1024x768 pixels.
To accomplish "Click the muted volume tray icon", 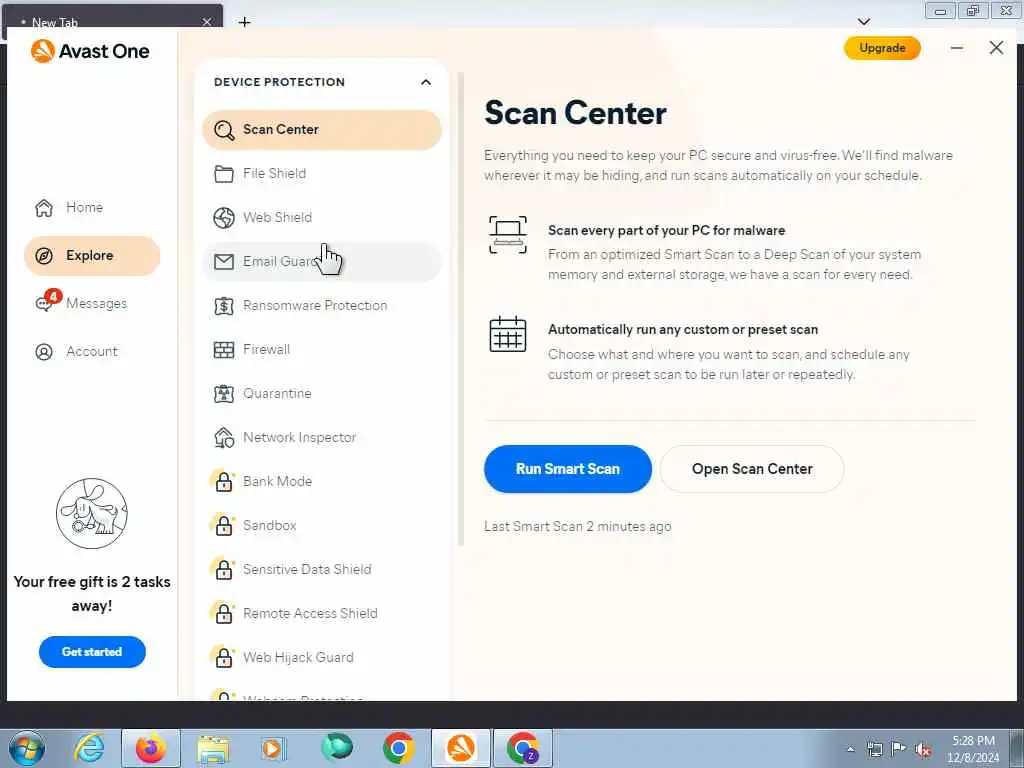I will click(923, 750).
